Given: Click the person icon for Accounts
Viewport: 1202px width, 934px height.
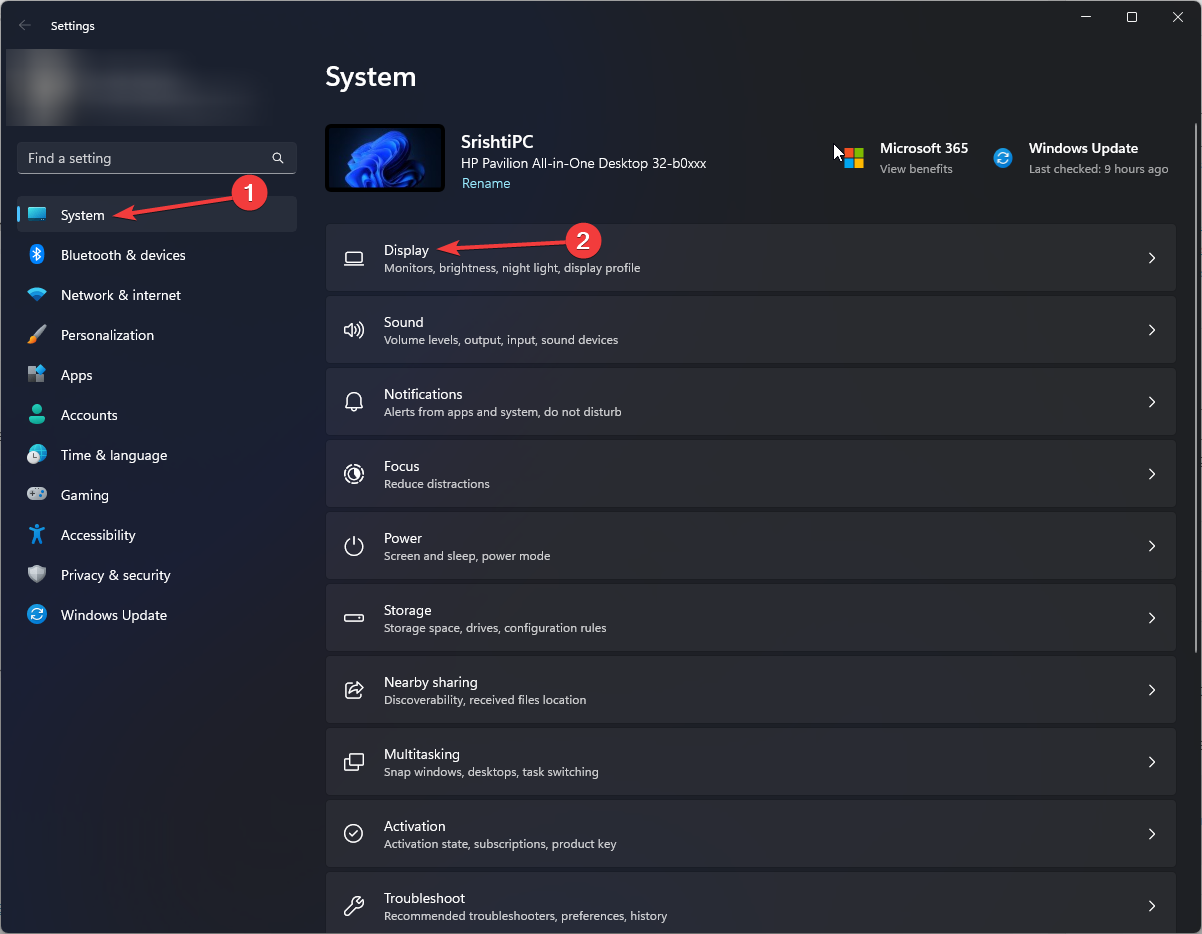Looking at the screenshot, I should point(37,415).
